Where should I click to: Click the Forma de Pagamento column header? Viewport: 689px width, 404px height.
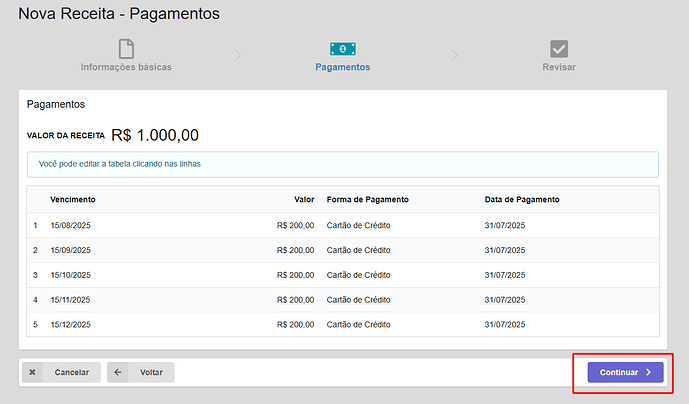(x=367, y=199)
